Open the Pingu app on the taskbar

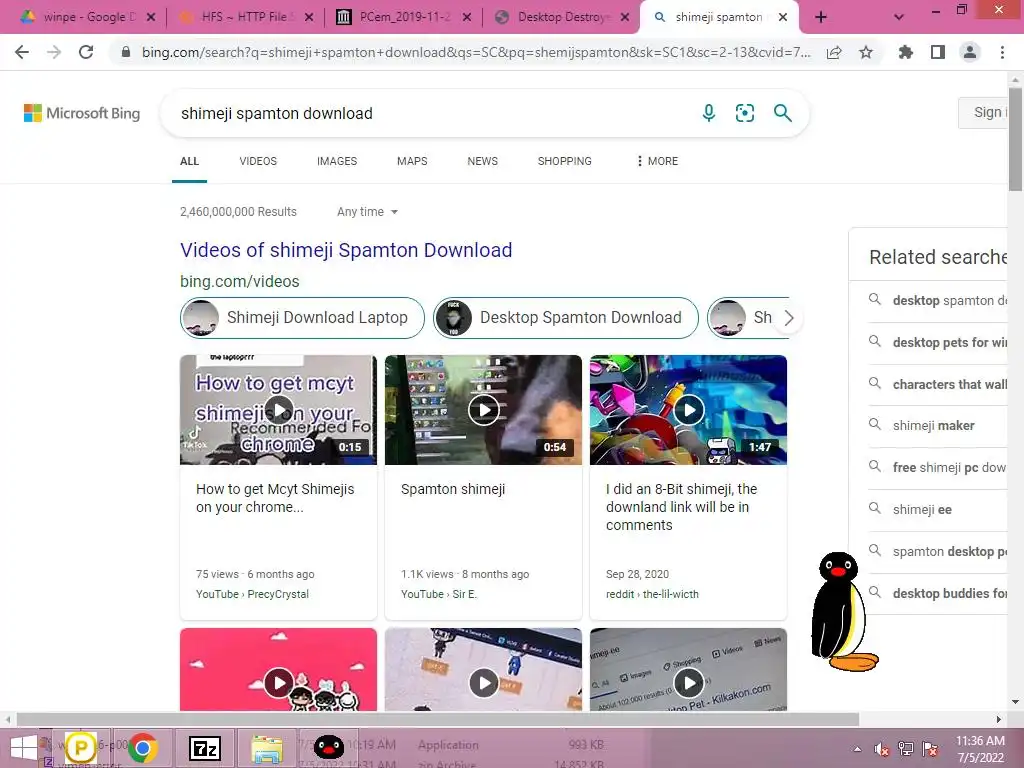tap(328, 748)
